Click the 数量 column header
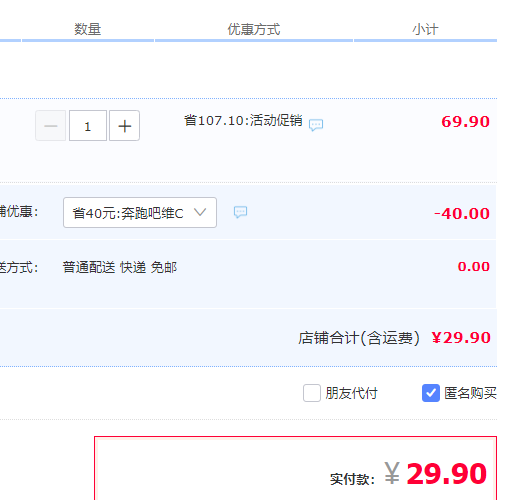This screenshot has height=500, width=521. (88, 29)
